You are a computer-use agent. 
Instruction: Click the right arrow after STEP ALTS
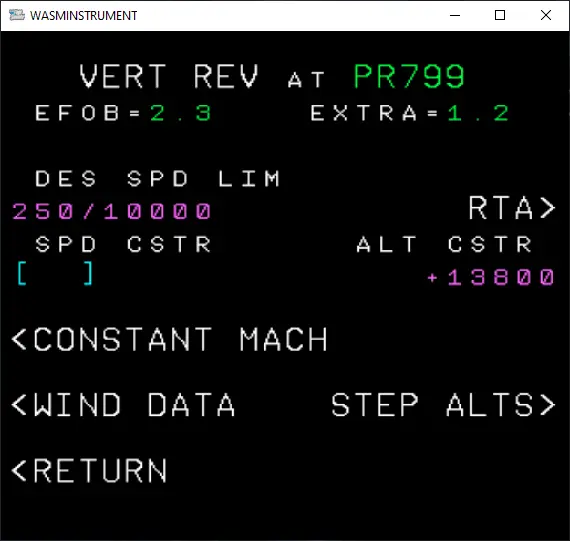548,405
